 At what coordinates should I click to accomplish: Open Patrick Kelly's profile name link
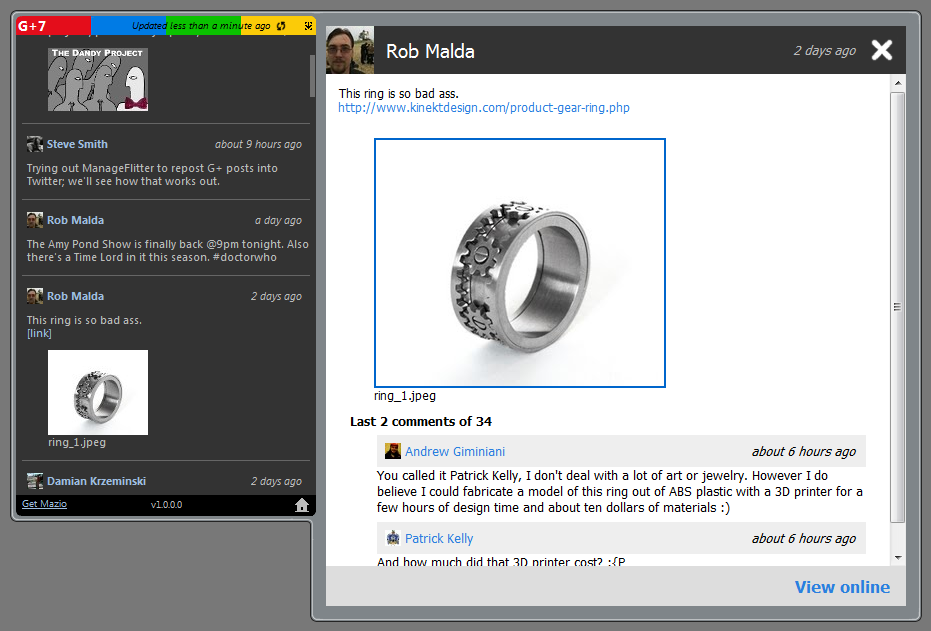(x=439, y=538)
